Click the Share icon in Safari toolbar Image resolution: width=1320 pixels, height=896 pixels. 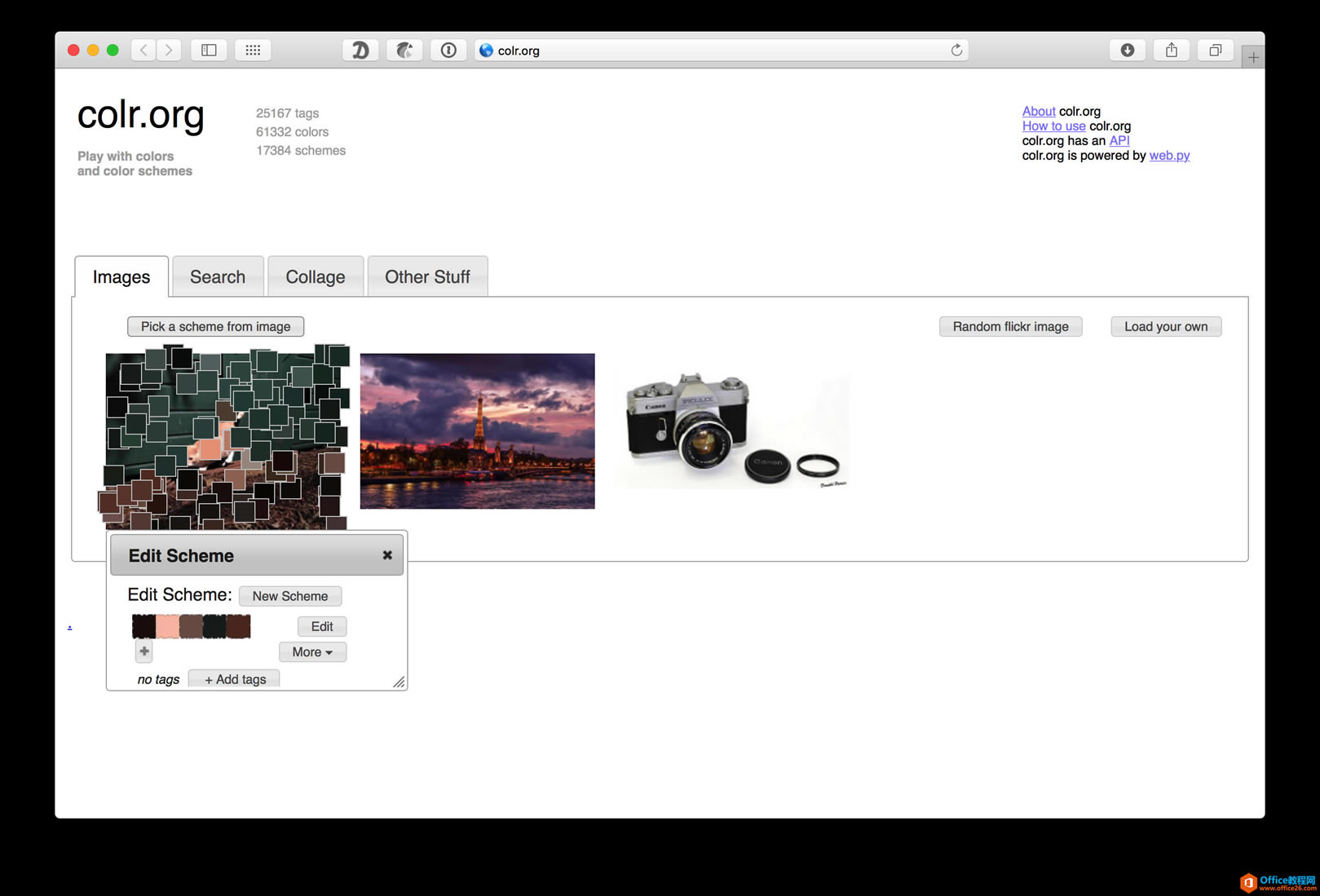(x=1171, y=51)
